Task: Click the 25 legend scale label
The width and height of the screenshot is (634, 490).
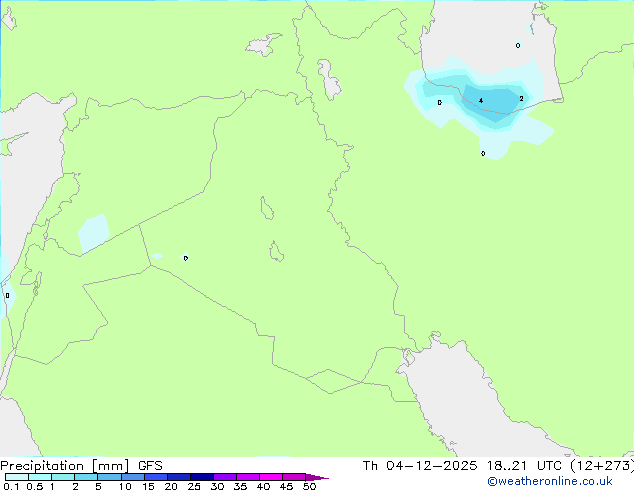Action: 194,486
